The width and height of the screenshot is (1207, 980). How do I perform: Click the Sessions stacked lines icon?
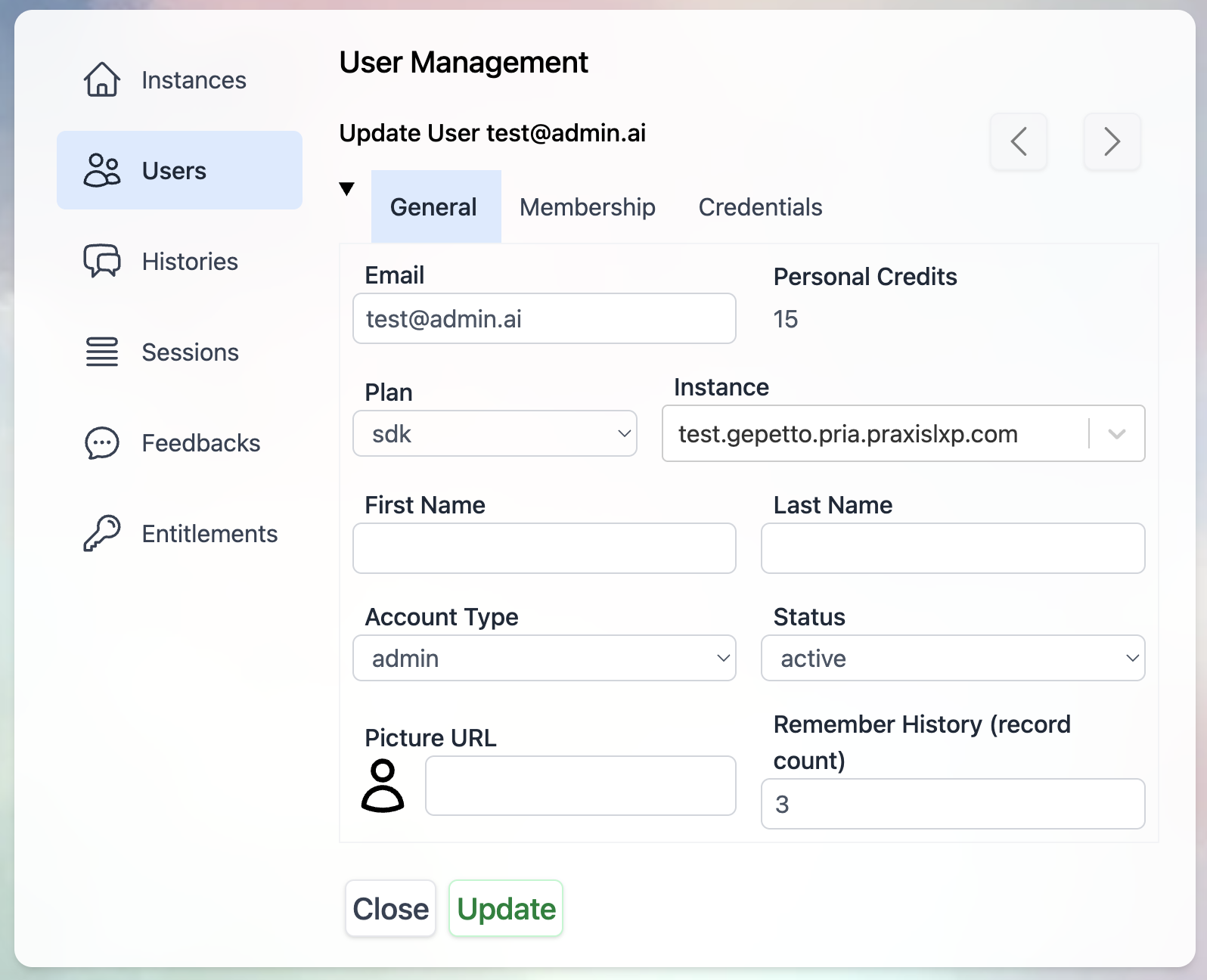(x=101, y=352)
